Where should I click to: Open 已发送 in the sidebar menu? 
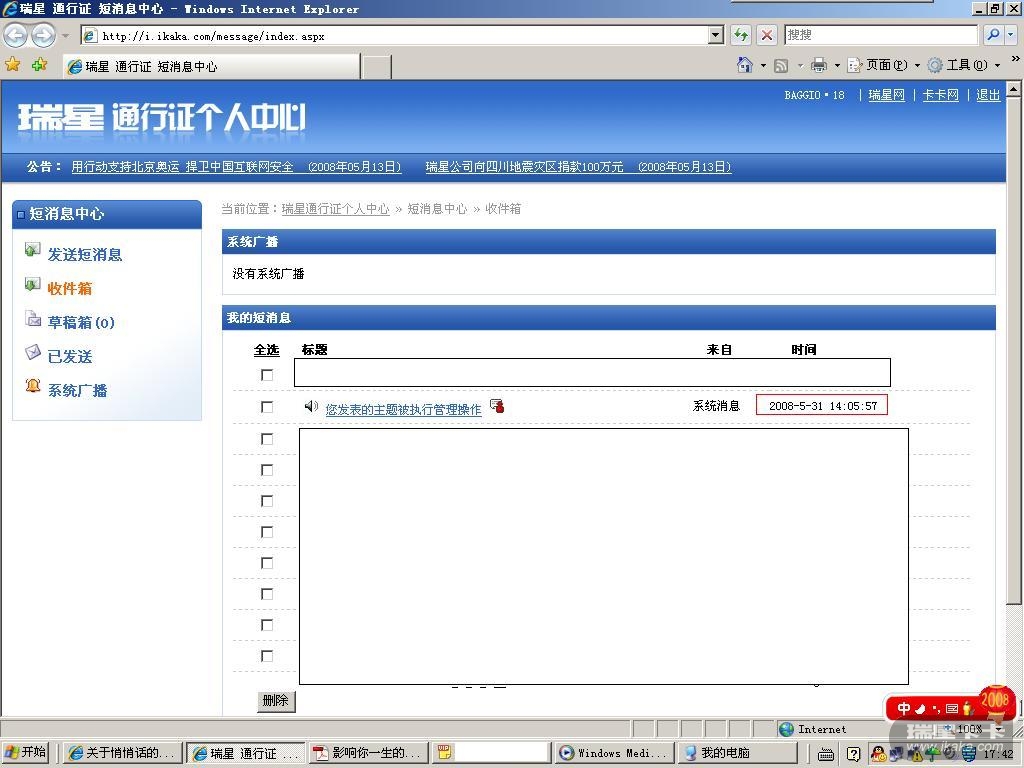pyautogui.click(x=70, y=356)
